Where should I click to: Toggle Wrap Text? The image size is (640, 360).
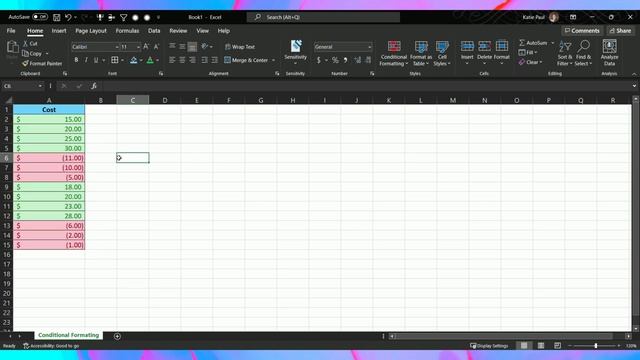tap(240, 47)
